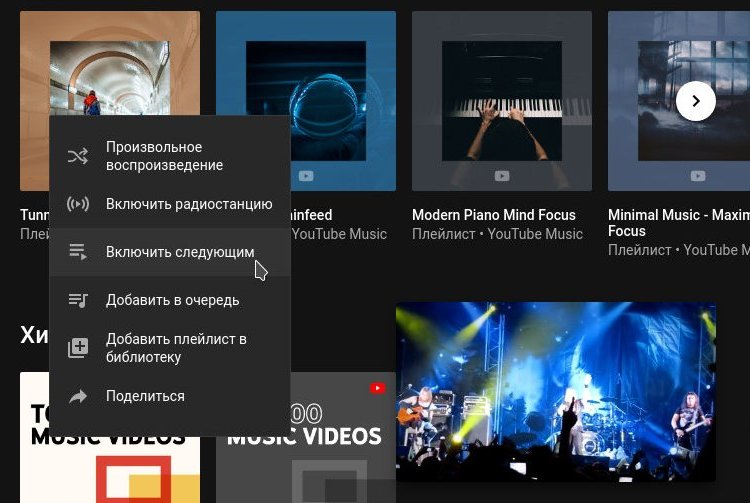Screen dimensions: 750x503
Task: Click the share arrow icon
Action: tap(77, 396)
